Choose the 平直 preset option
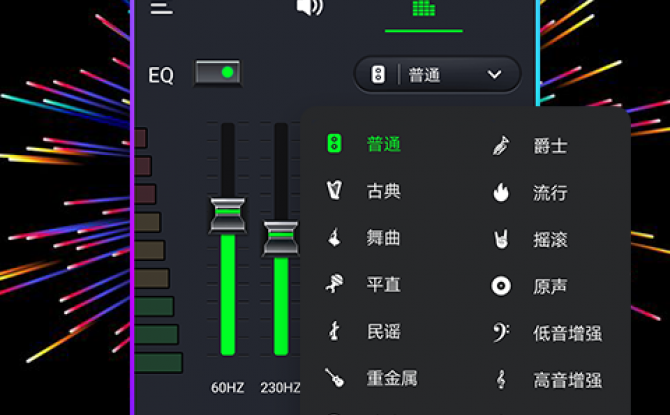The height and width of the screenshot is (415, 670). tap(383, 285)
